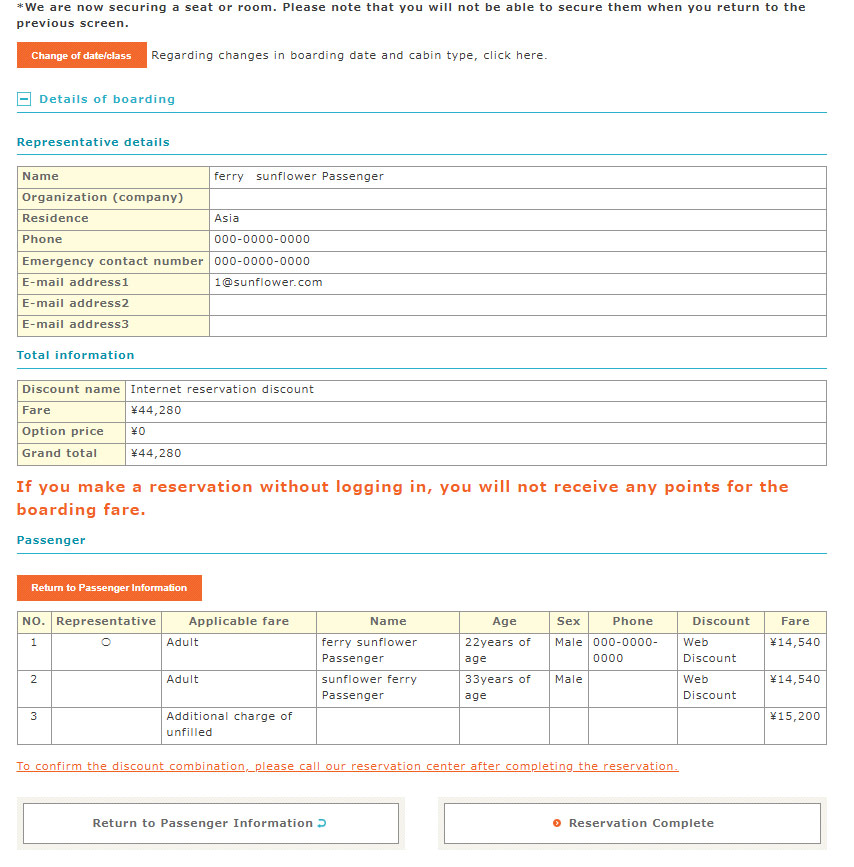Click passenger 2 name sunflower ferry Passenger
The height and width of the screenshot is (867, 854).
pos(369,687)
